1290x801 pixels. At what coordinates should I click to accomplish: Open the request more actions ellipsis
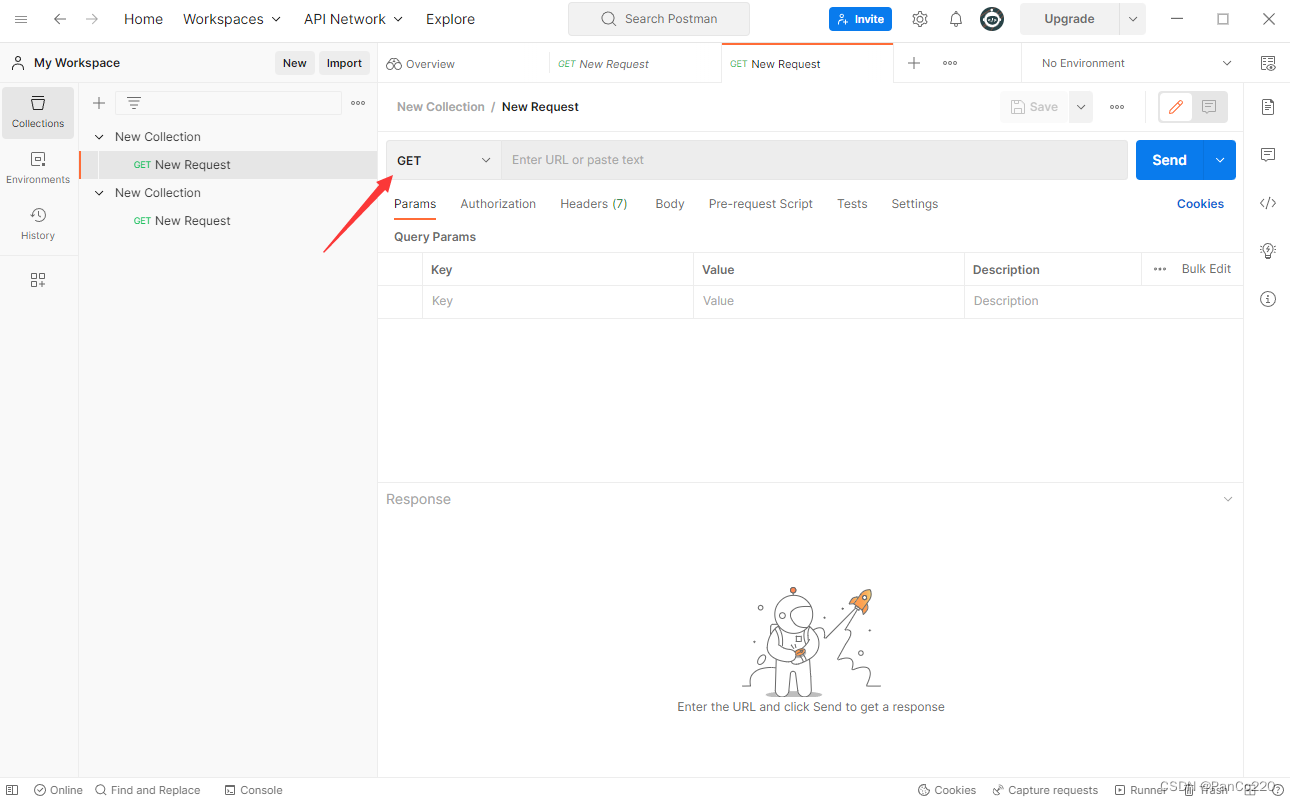(x=1117, y=107)
